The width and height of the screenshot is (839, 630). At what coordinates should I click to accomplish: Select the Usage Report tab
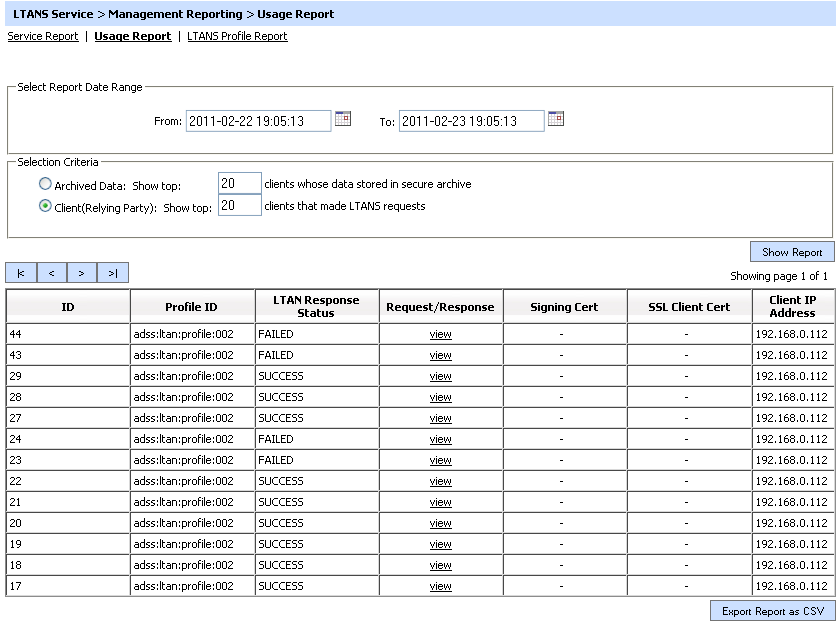132,36
